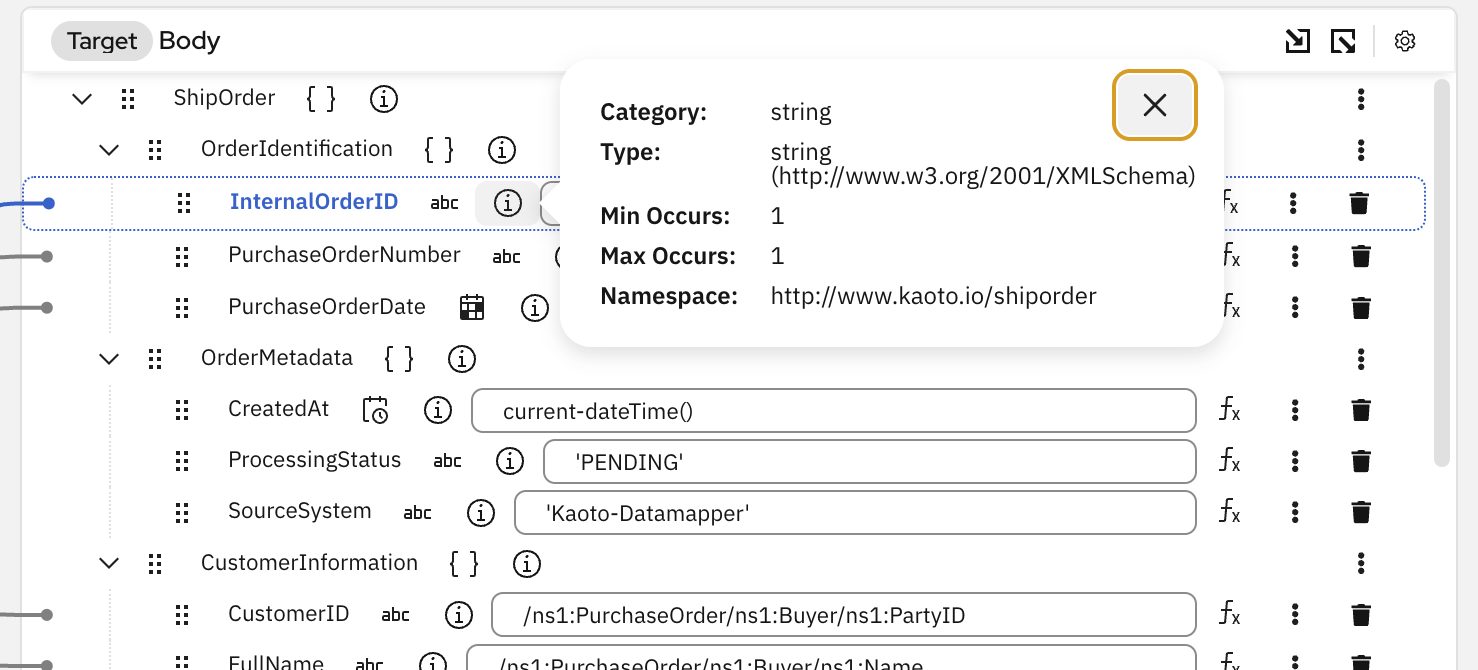Edit the ns1:PartyID XPath field
The width and height of the screenshot is (1478, 670).
pyautogui.click(x=843, y=614)
